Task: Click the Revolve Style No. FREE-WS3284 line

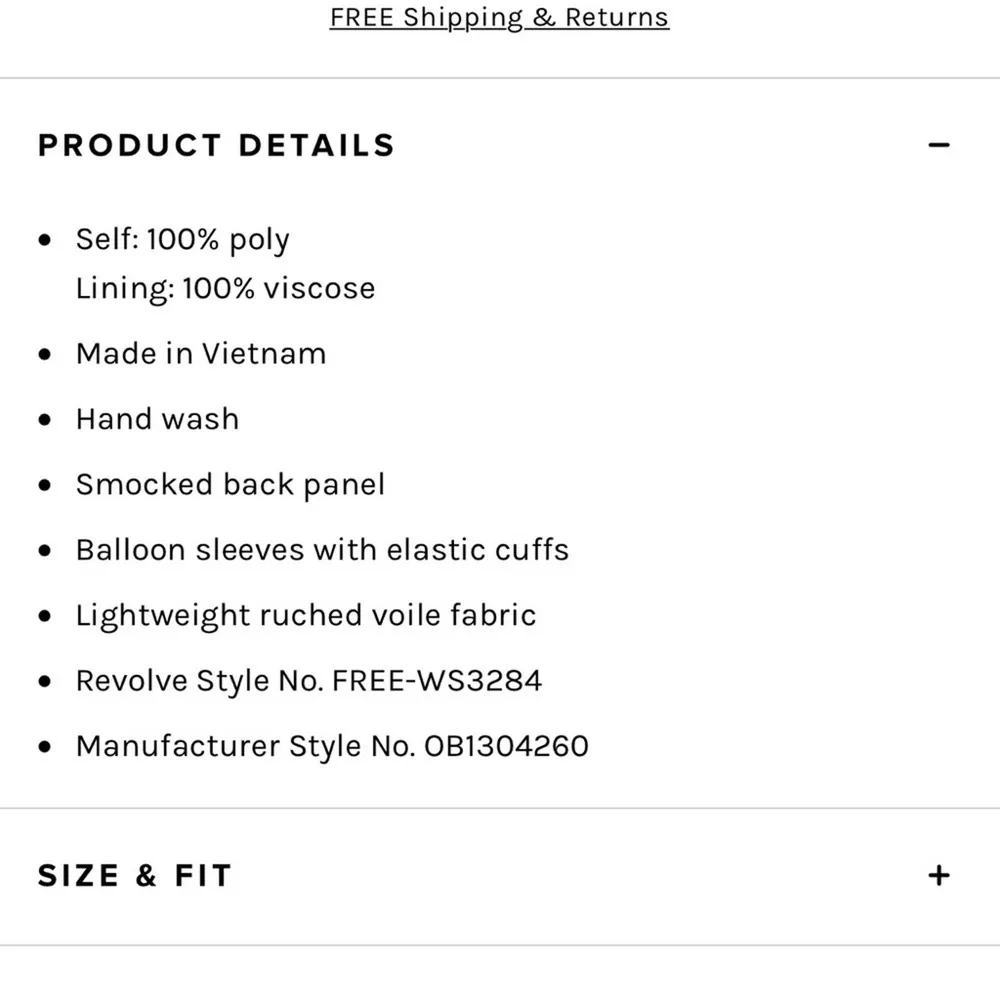Action: point(309,681)
